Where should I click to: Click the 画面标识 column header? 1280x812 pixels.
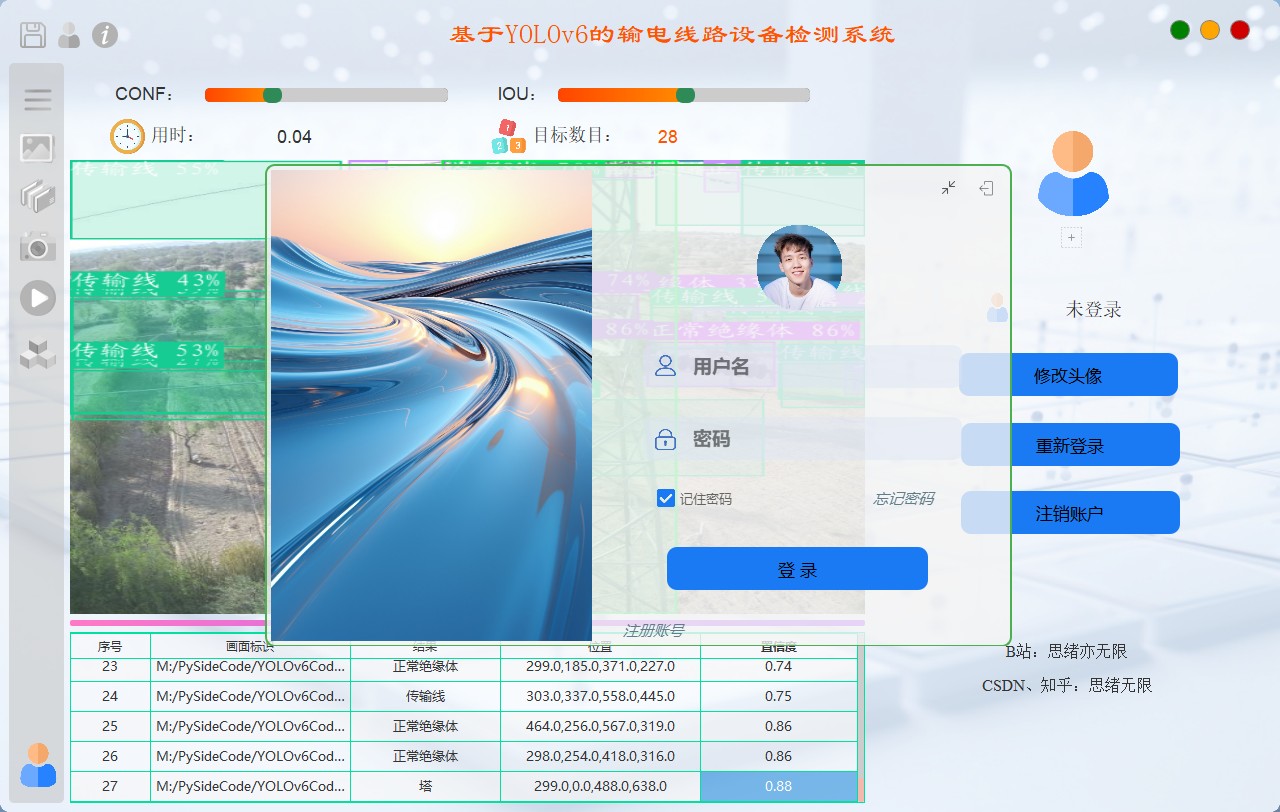[x=250, y=646]
